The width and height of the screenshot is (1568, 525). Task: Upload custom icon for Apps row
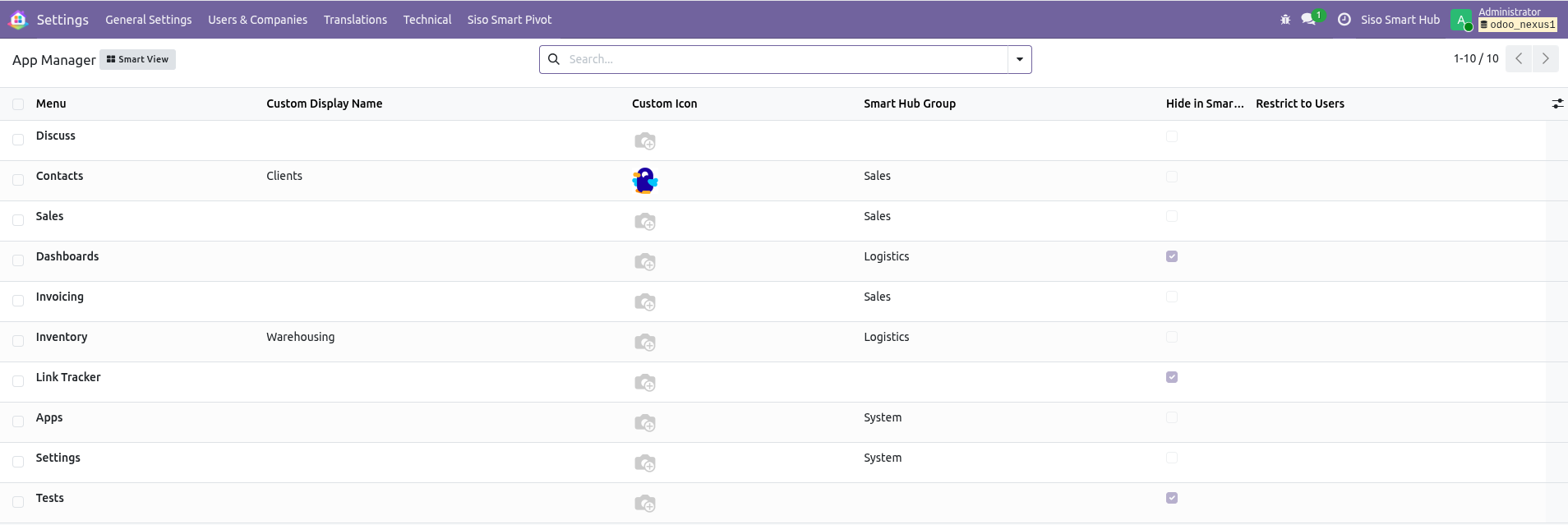click(x=645, y=423)
